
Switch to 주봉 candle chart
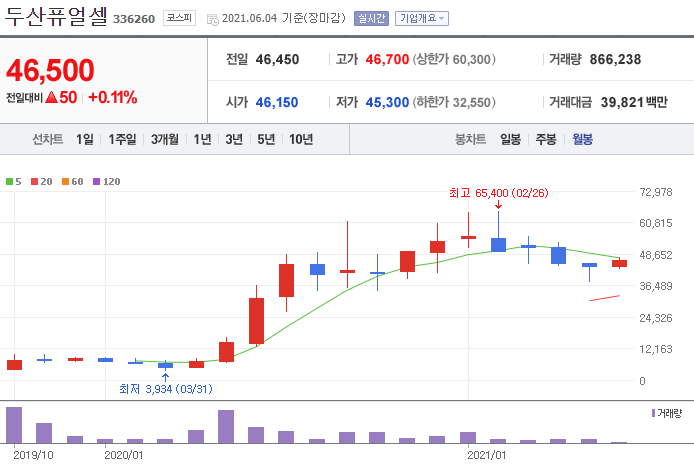(x=546, y=139)
